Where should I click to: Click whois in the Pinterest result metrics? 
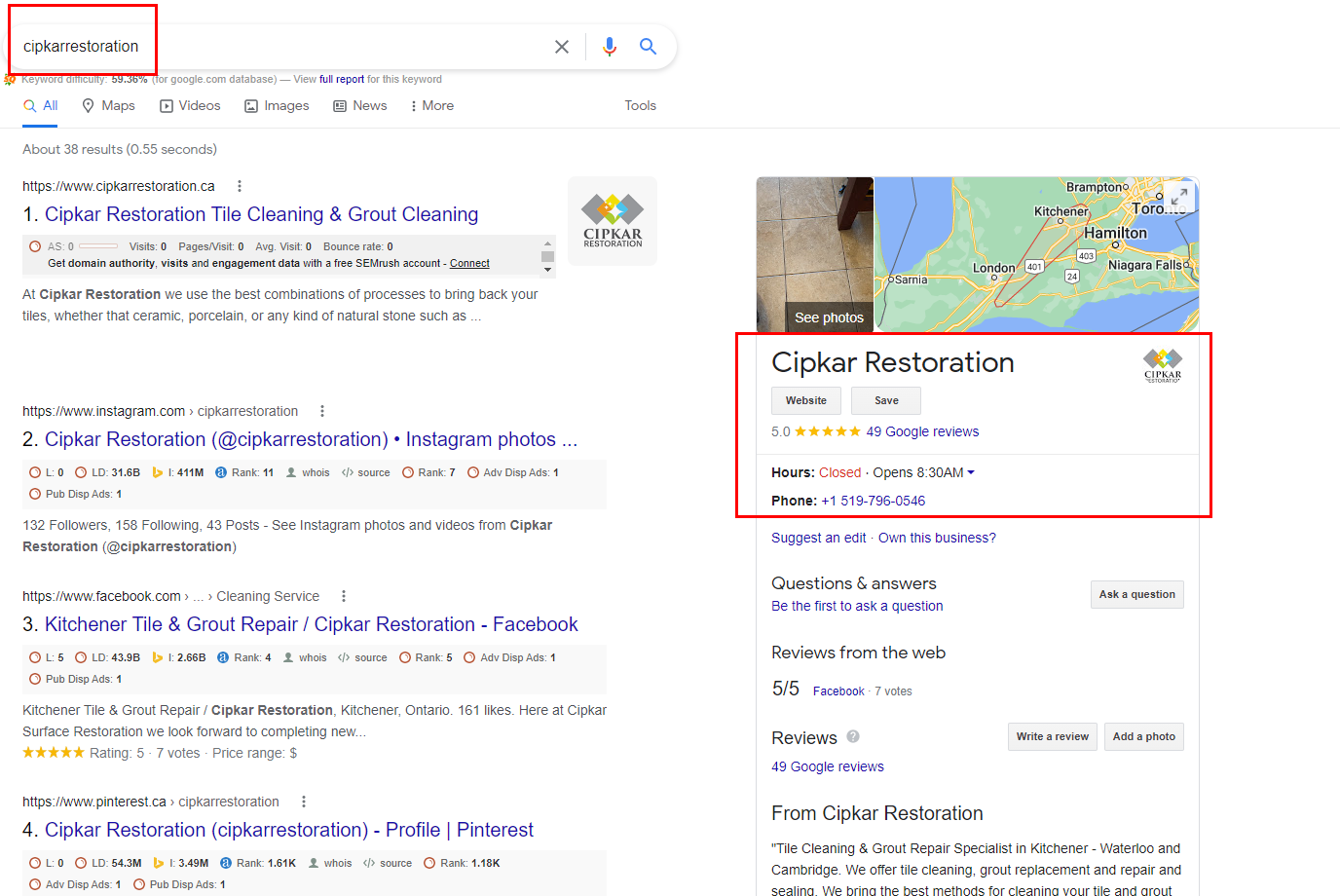[330, 864]
